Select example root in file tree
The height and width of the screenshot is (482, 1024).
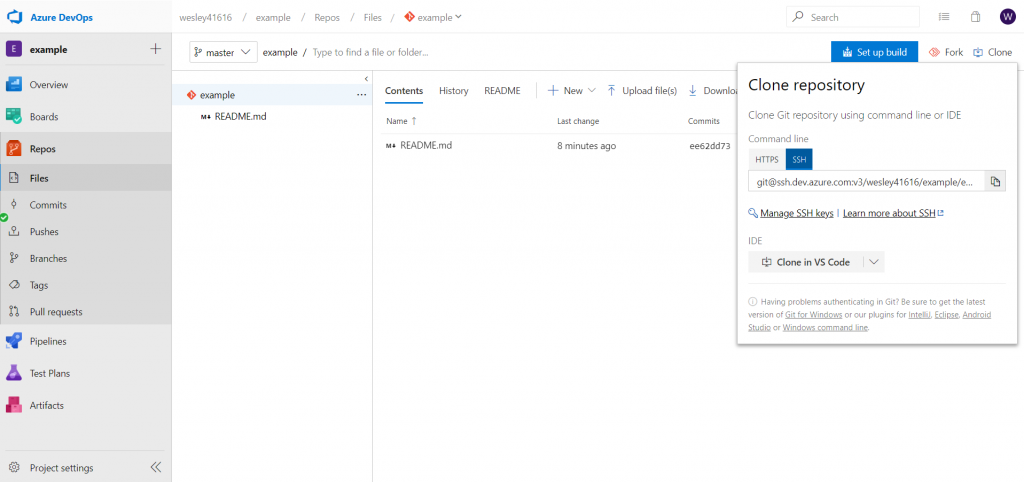(x=217, y=95)
